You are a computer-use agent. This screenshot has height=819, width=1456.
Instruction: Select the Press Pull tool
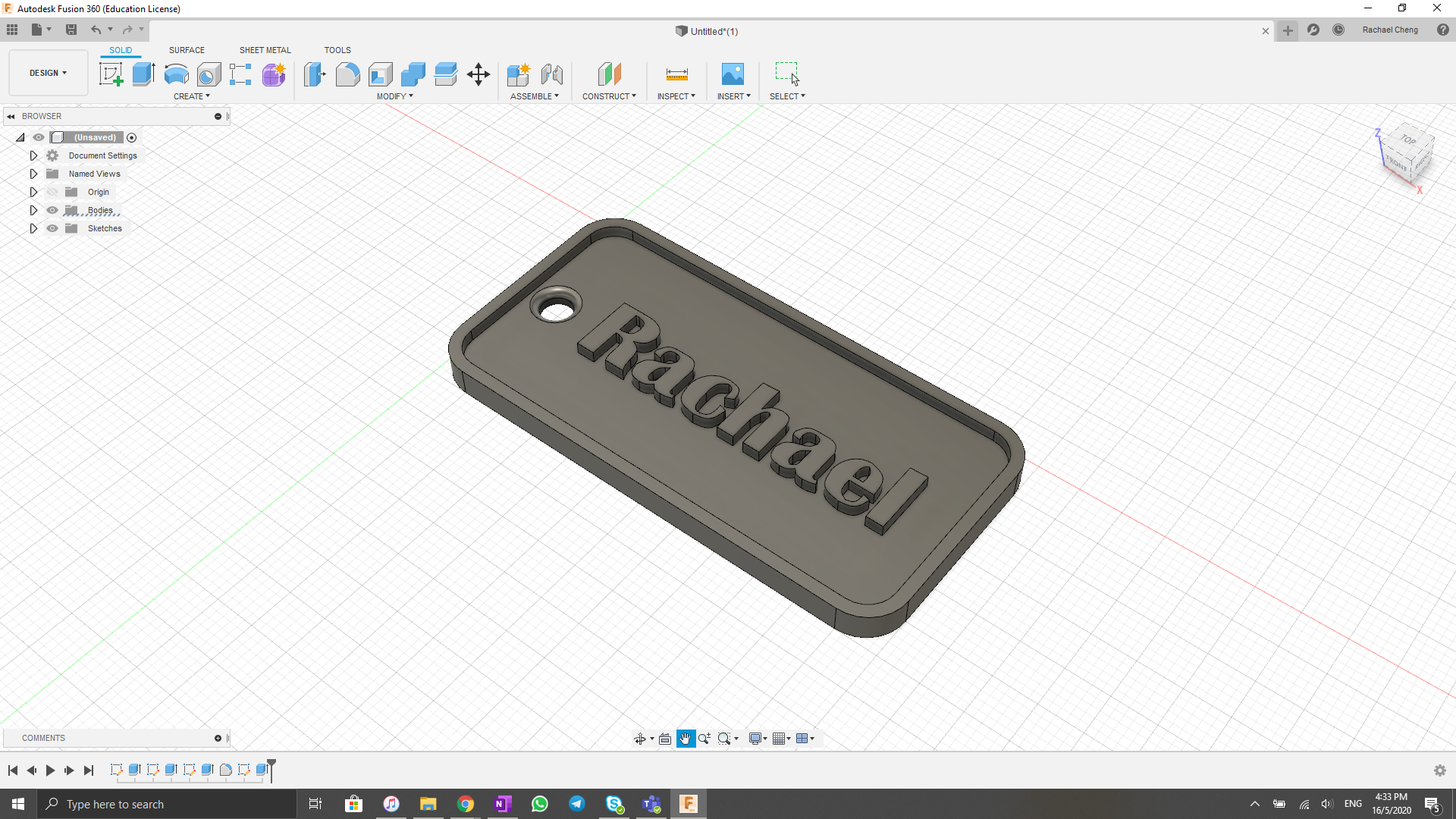point(315,74)
